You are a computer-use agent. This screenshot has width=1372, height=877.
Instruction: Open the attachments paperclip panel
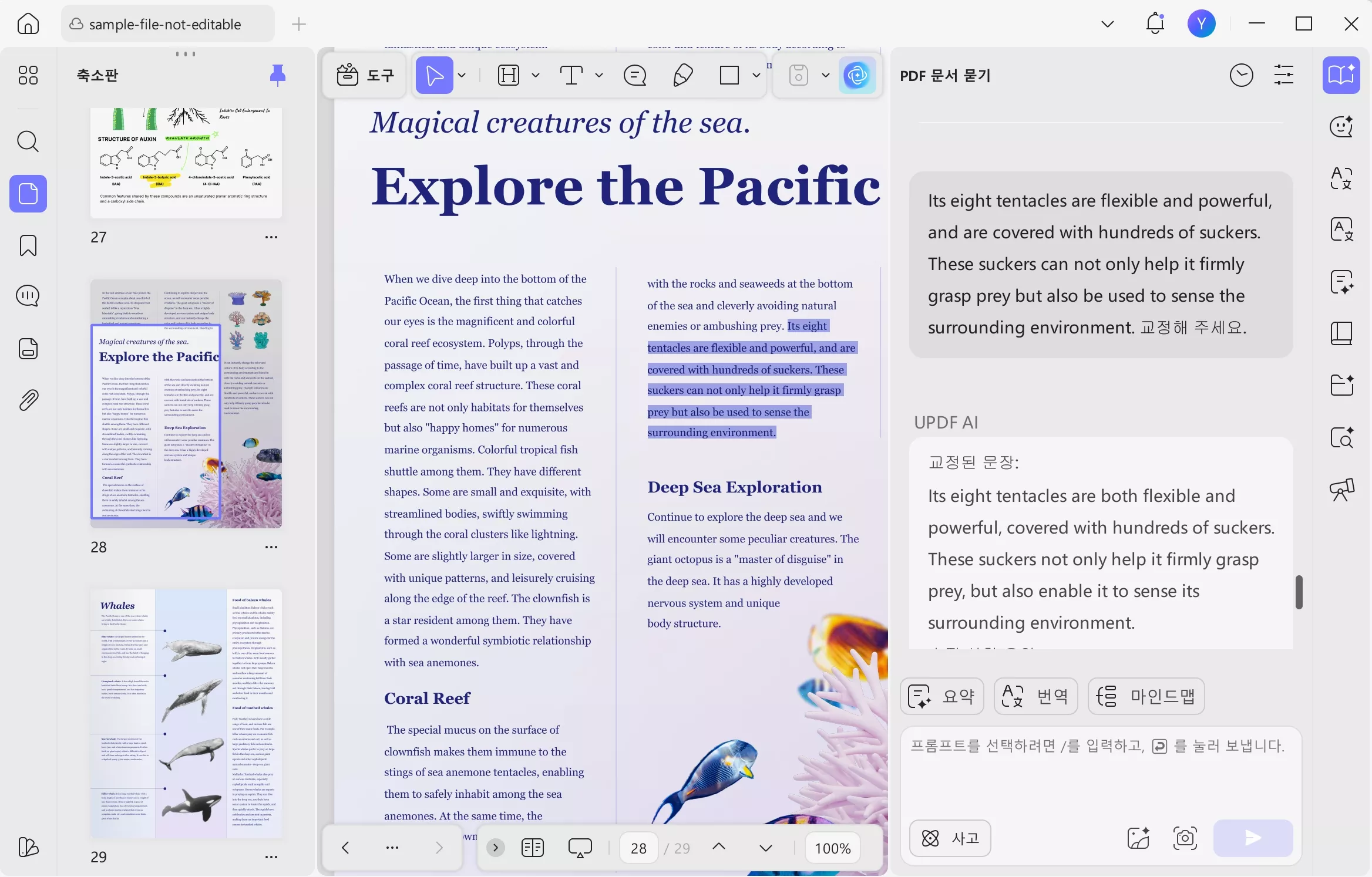pyautogui.click(x=28, y=400)
